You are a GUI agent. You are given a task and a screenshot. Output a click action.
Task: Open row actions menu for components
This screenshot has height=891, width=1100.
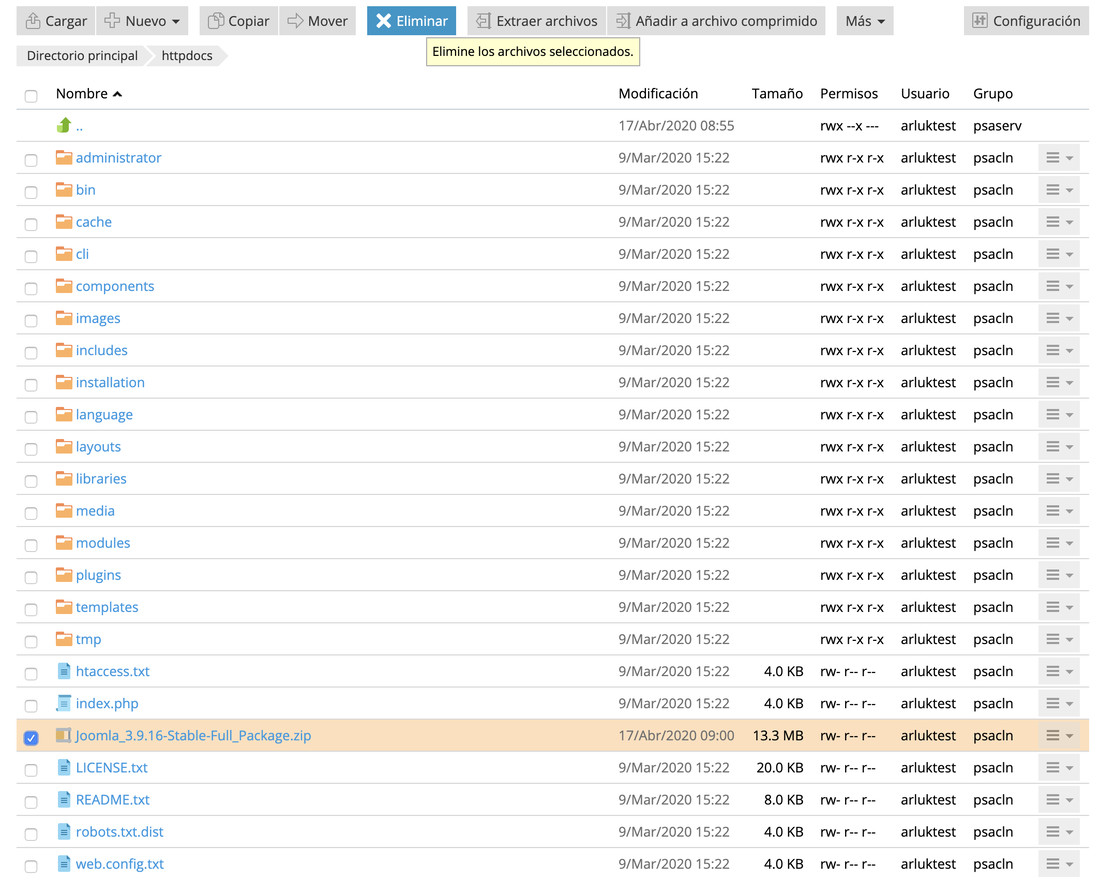tap(1059, 286)
